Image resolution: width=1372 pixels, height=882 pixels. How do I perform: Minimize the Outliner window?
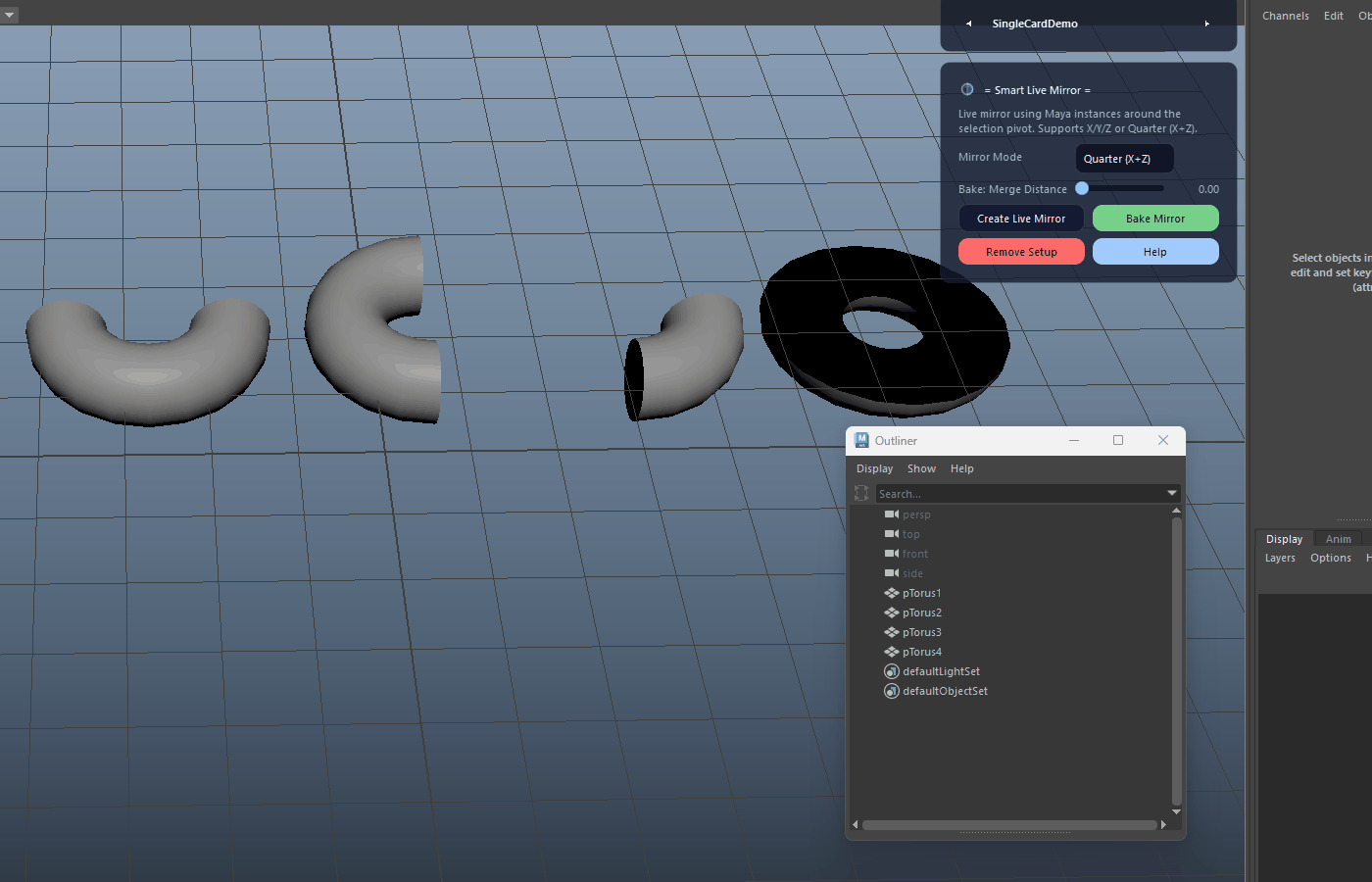[1073, 440]
